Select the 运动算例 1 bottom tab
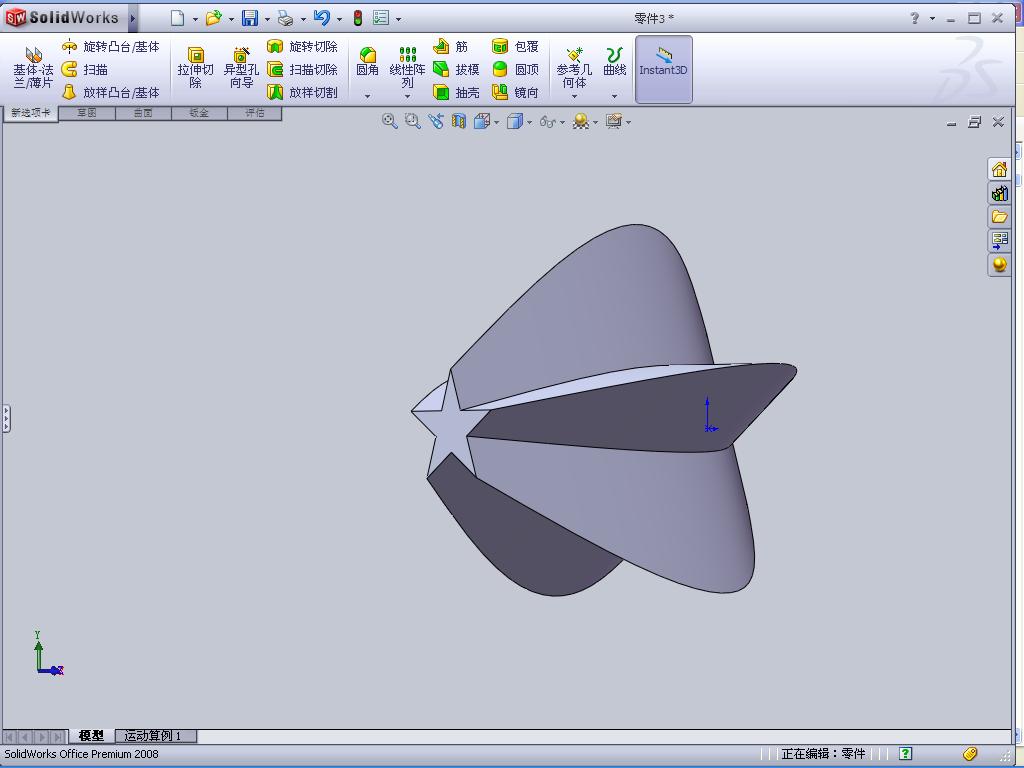 tap(153, 735)
